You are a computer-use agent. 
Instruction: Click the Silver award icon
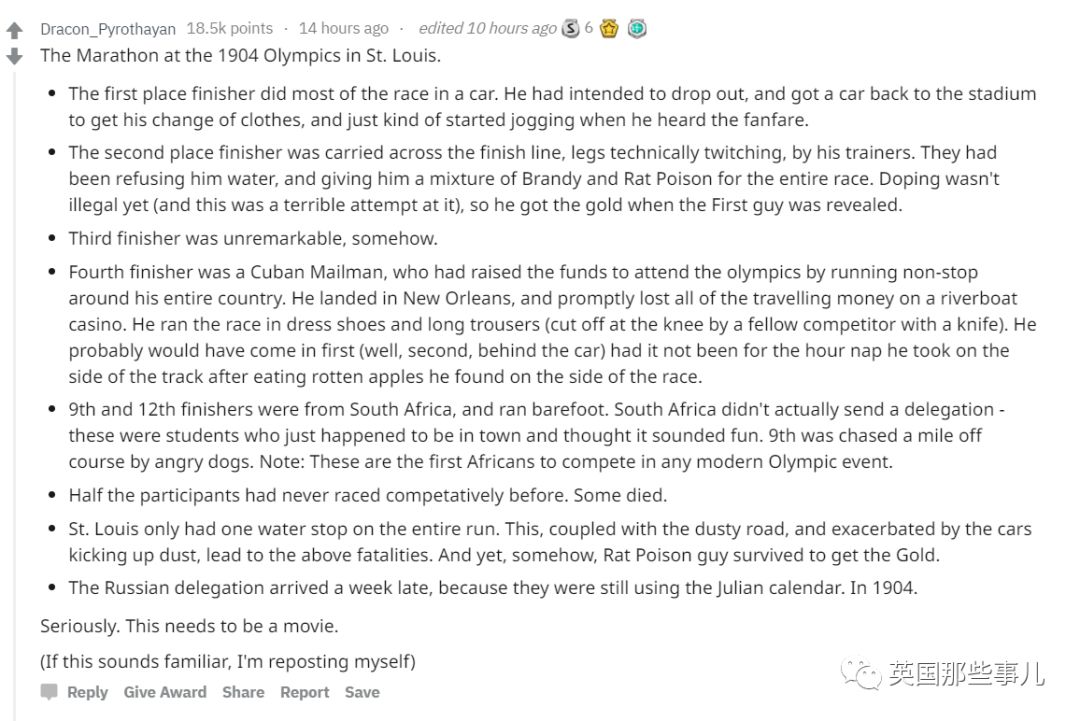pos(570,27)
